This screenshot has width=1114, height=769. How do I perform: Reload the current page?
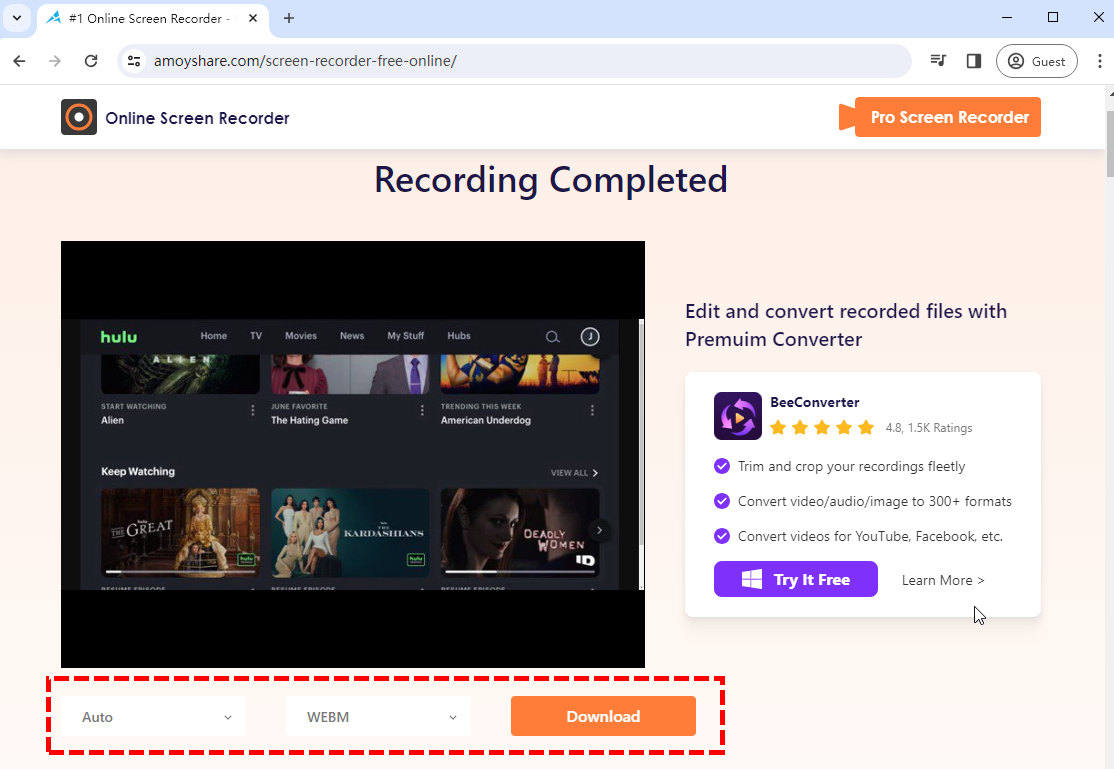[91, 61]
